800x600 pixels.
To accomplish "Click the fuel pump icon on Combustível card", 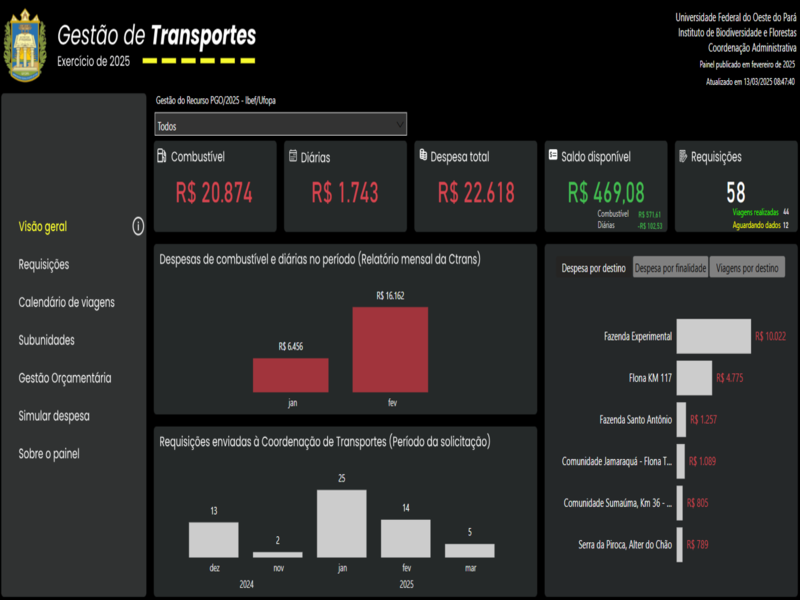I will tap(162, 157).
